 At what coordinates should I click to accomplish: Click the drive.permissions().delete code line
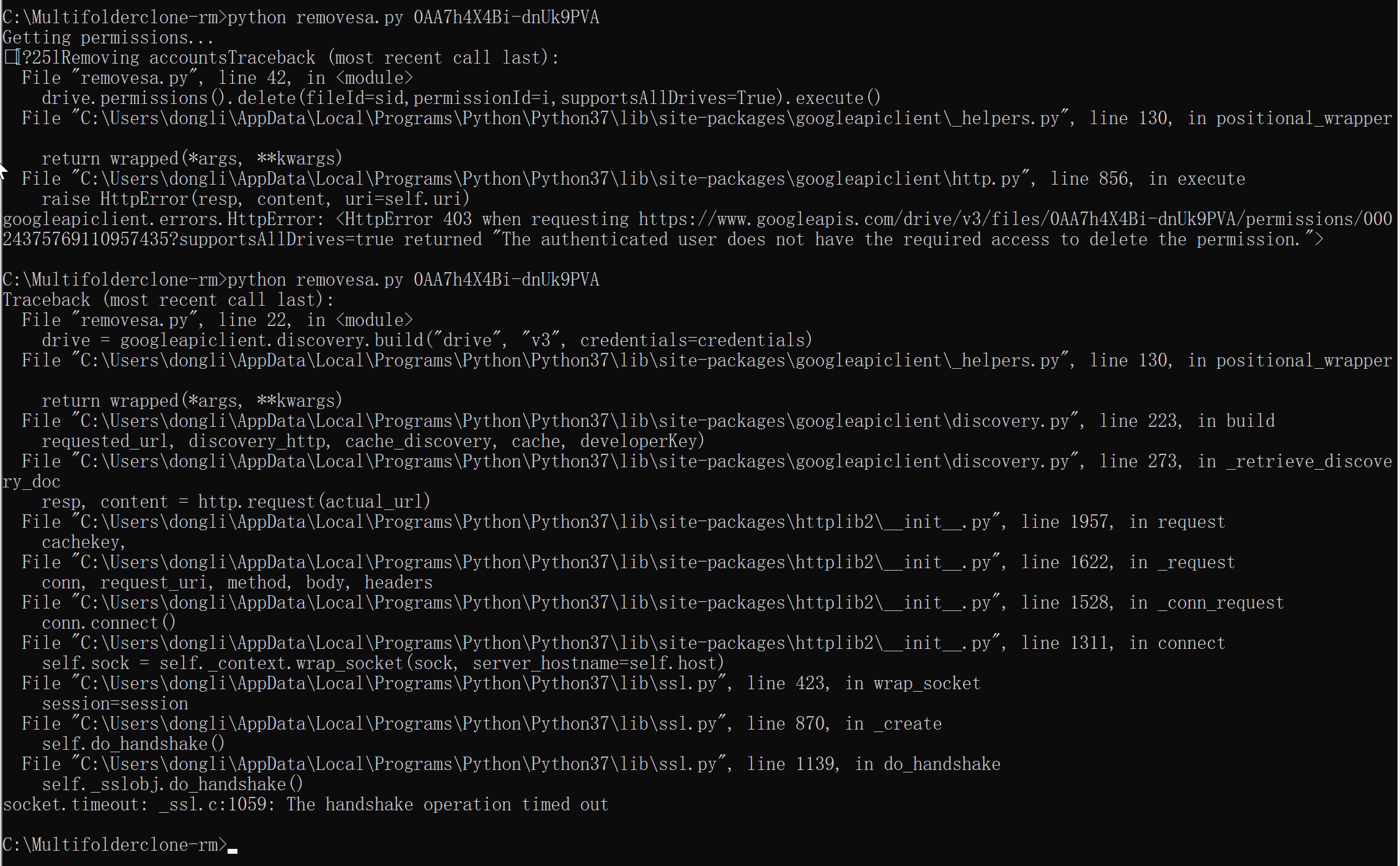461,98
